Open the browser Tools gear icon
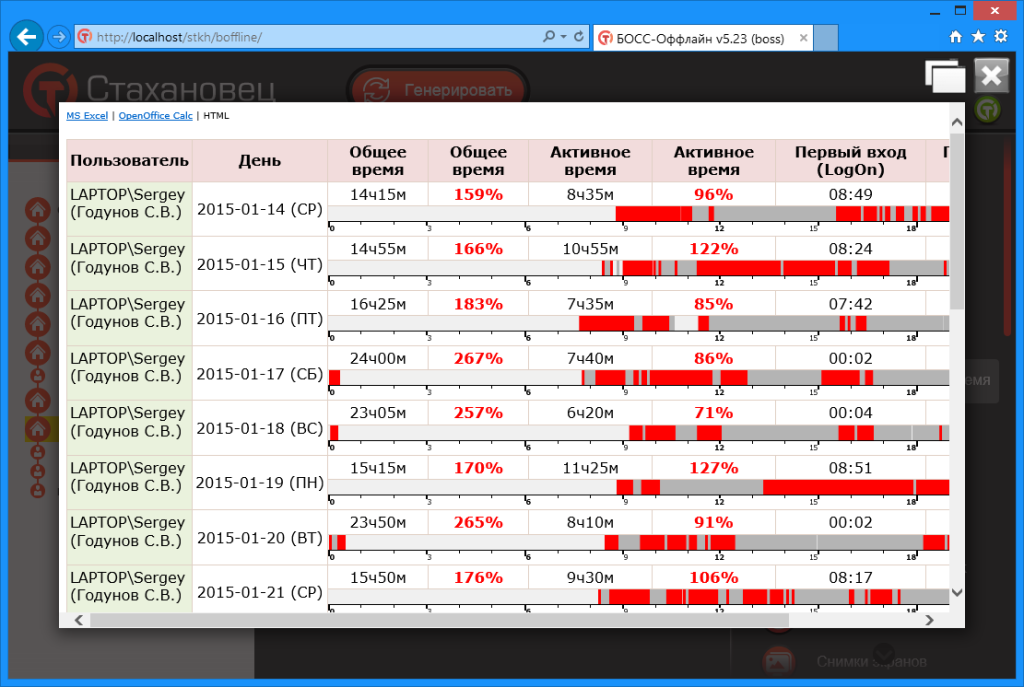This screenshot has width=1024, height=687. pyautogui.click(x=1001, y=37)
